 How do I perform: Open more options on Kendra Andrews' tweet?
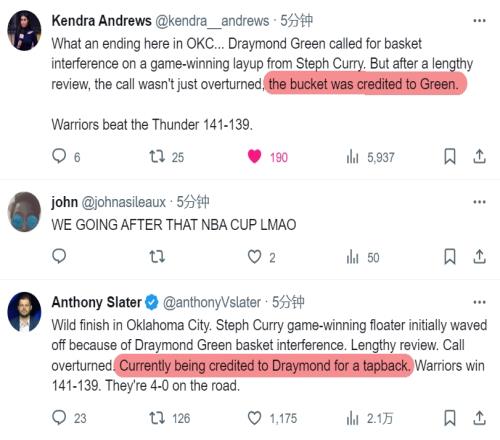tap(479, 21)
